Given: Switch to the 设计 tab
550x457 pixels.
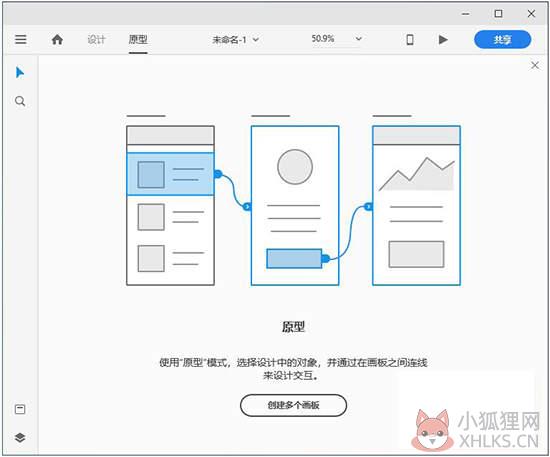Looking at the screenshot, I should (96, 40).
